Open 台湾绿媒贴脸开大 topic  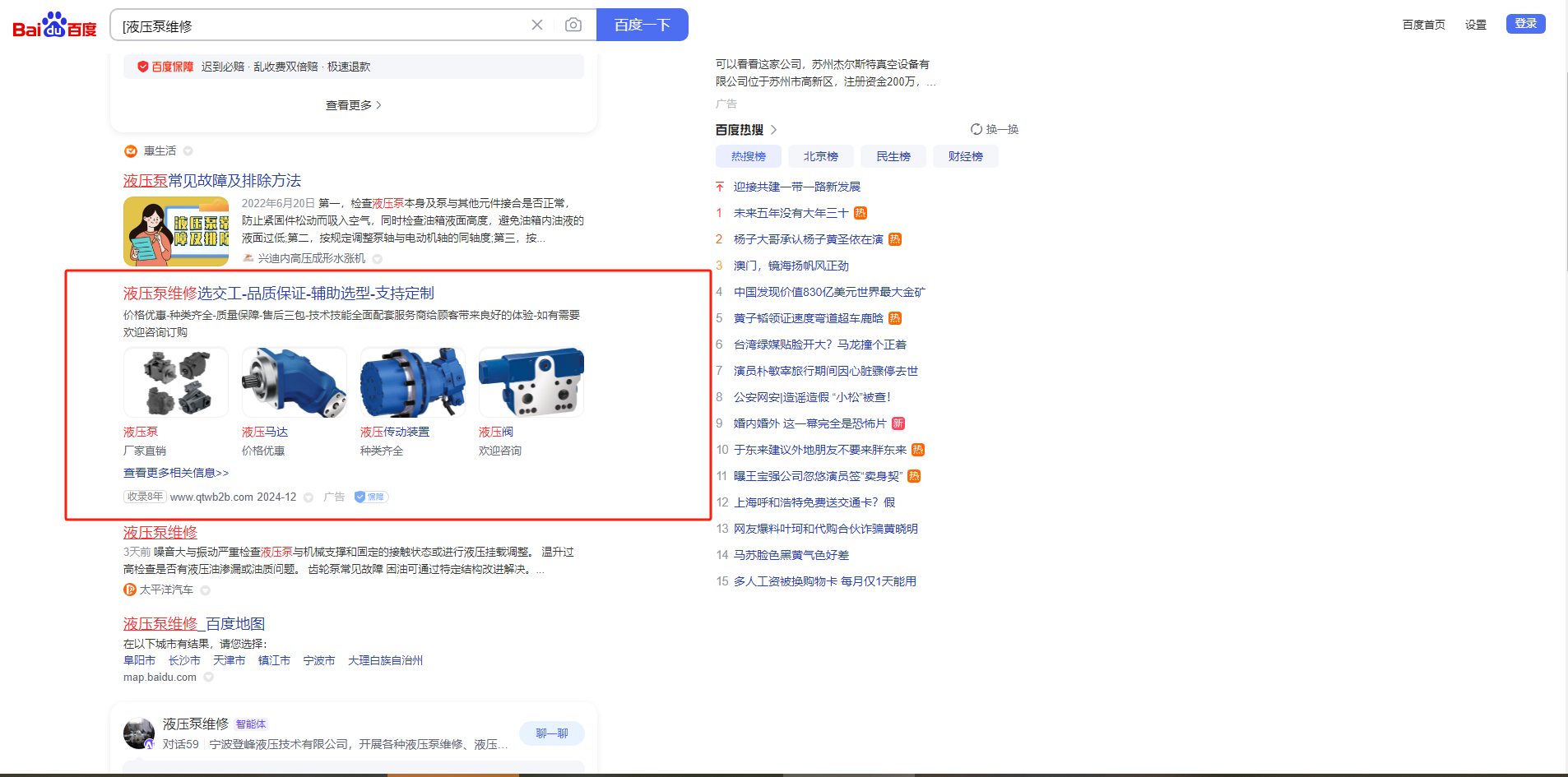(x=820, y=345)
